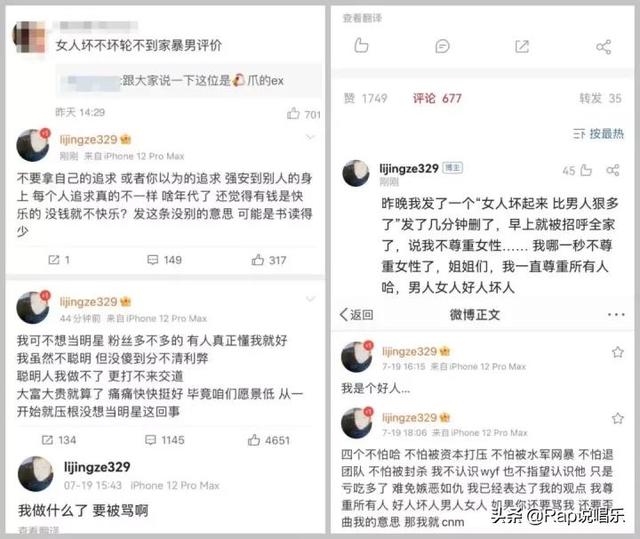Tap the thumbs-up icon under 查看翻译
640x539 pixels.
pyautogui.click(x=361, y=46)
